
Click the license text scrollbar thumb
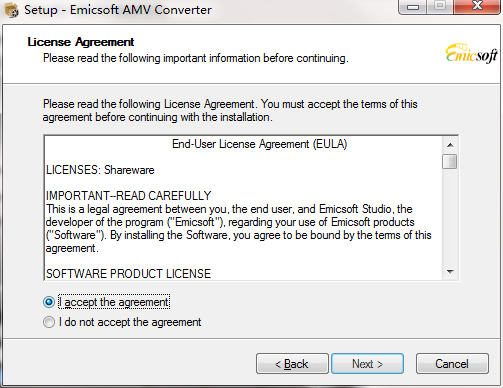pos(450,162)
